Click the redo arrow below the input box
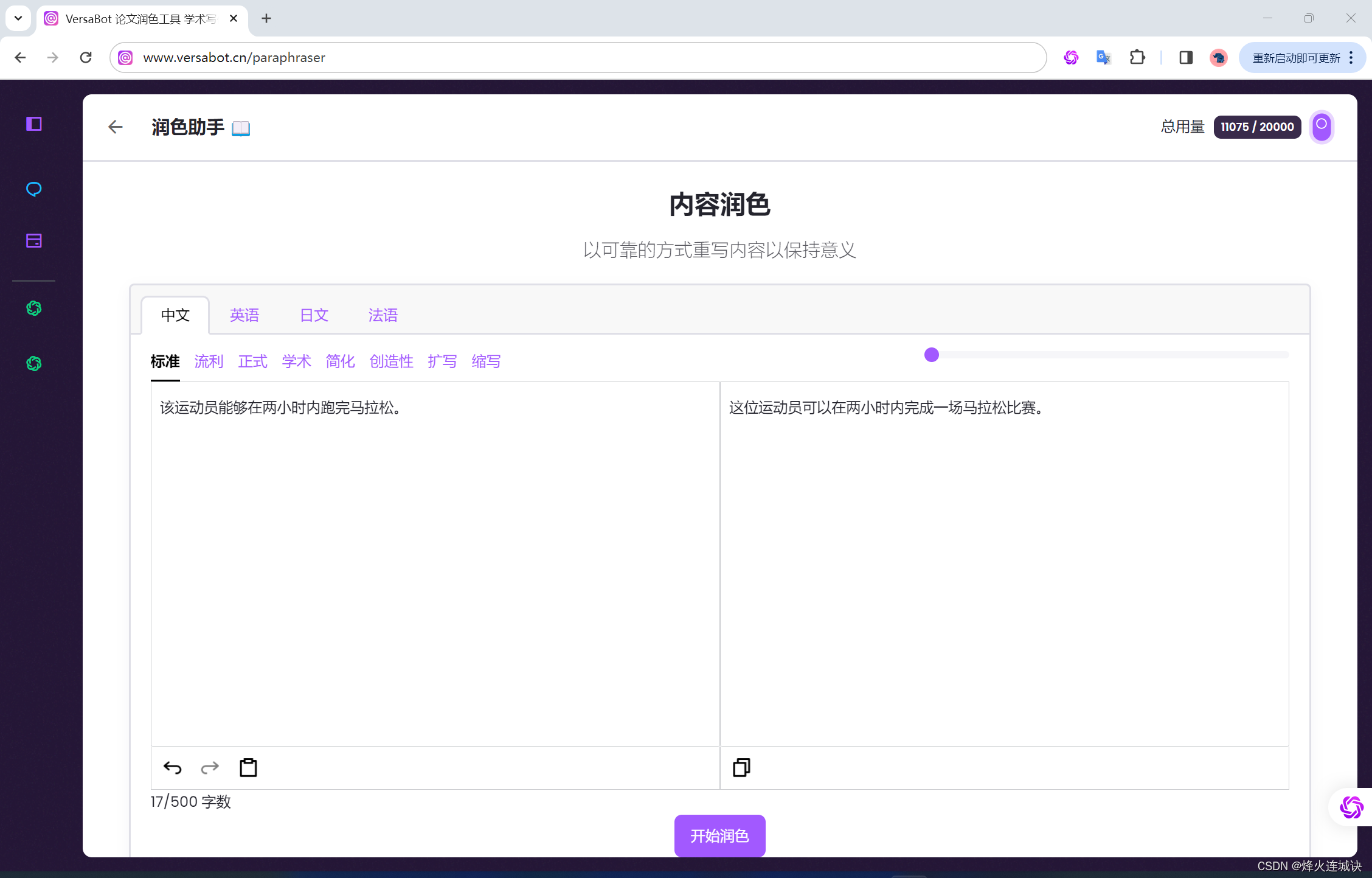Screen dimensions: 1372x878 point(210,767)
